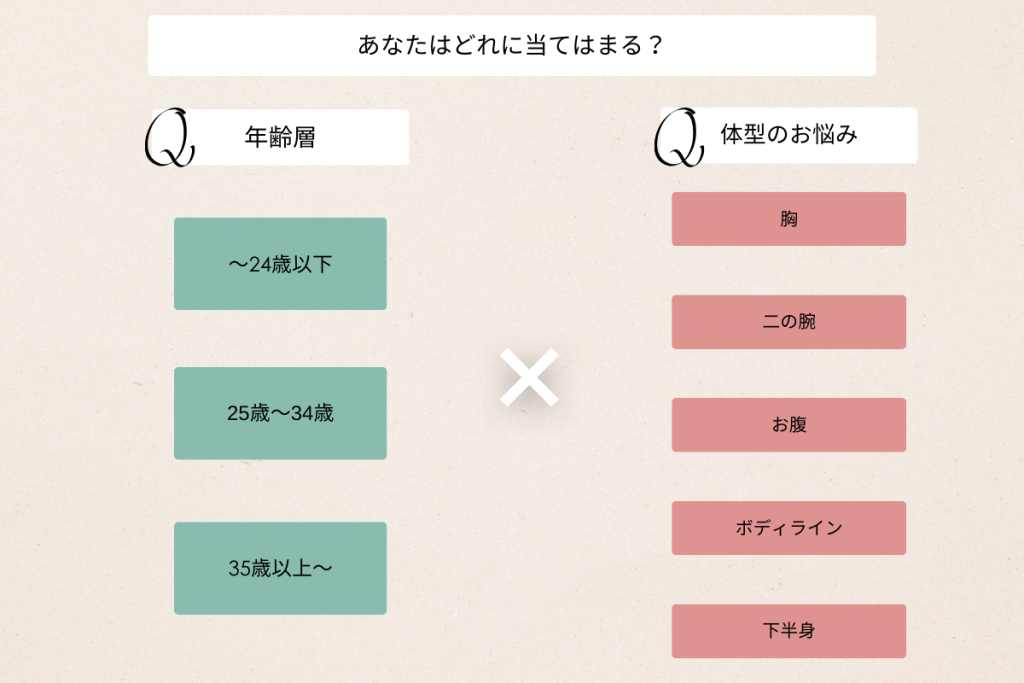Select 胸 as the body concern
This screenshot has height=683, width=1024.
(788, 219)
